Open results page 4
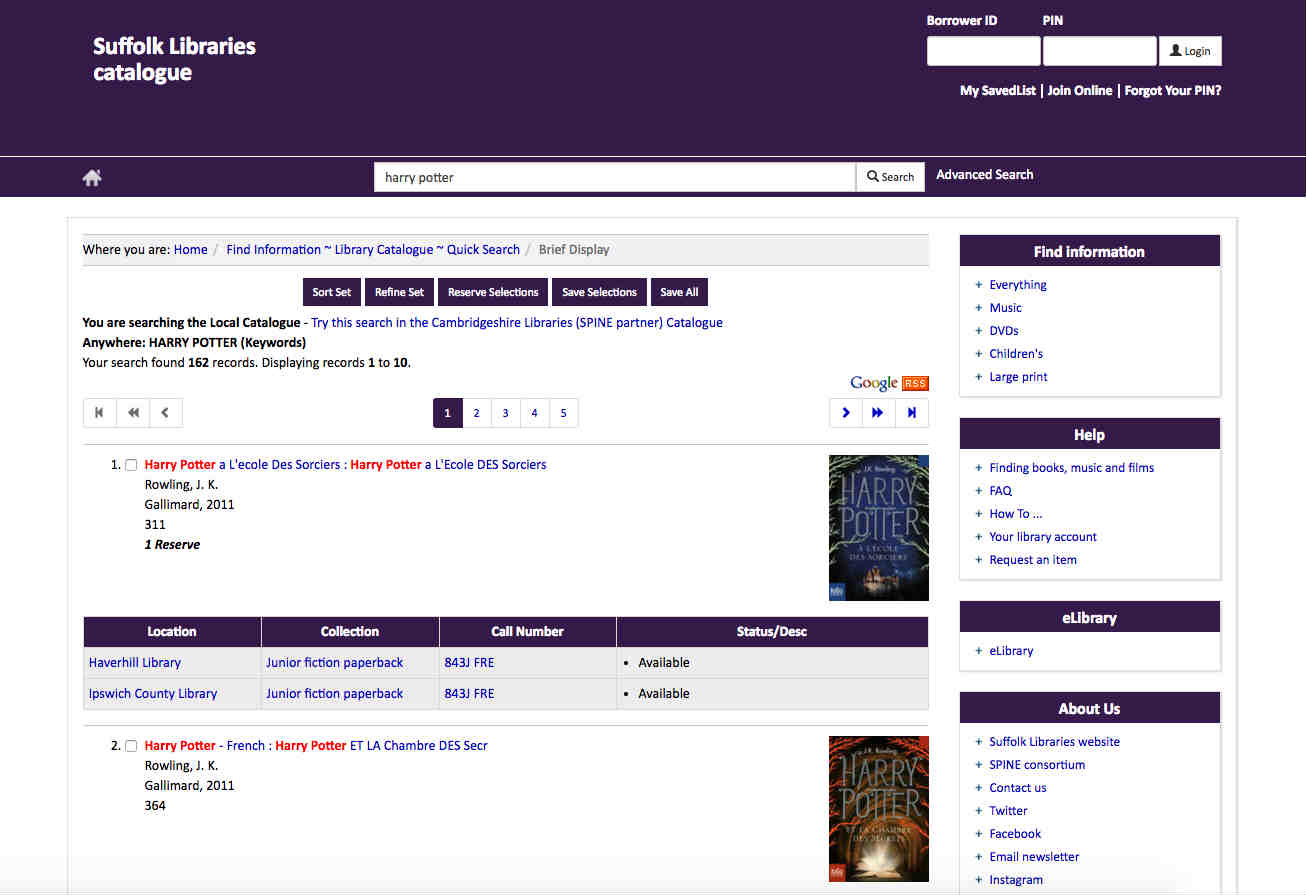 535,413
